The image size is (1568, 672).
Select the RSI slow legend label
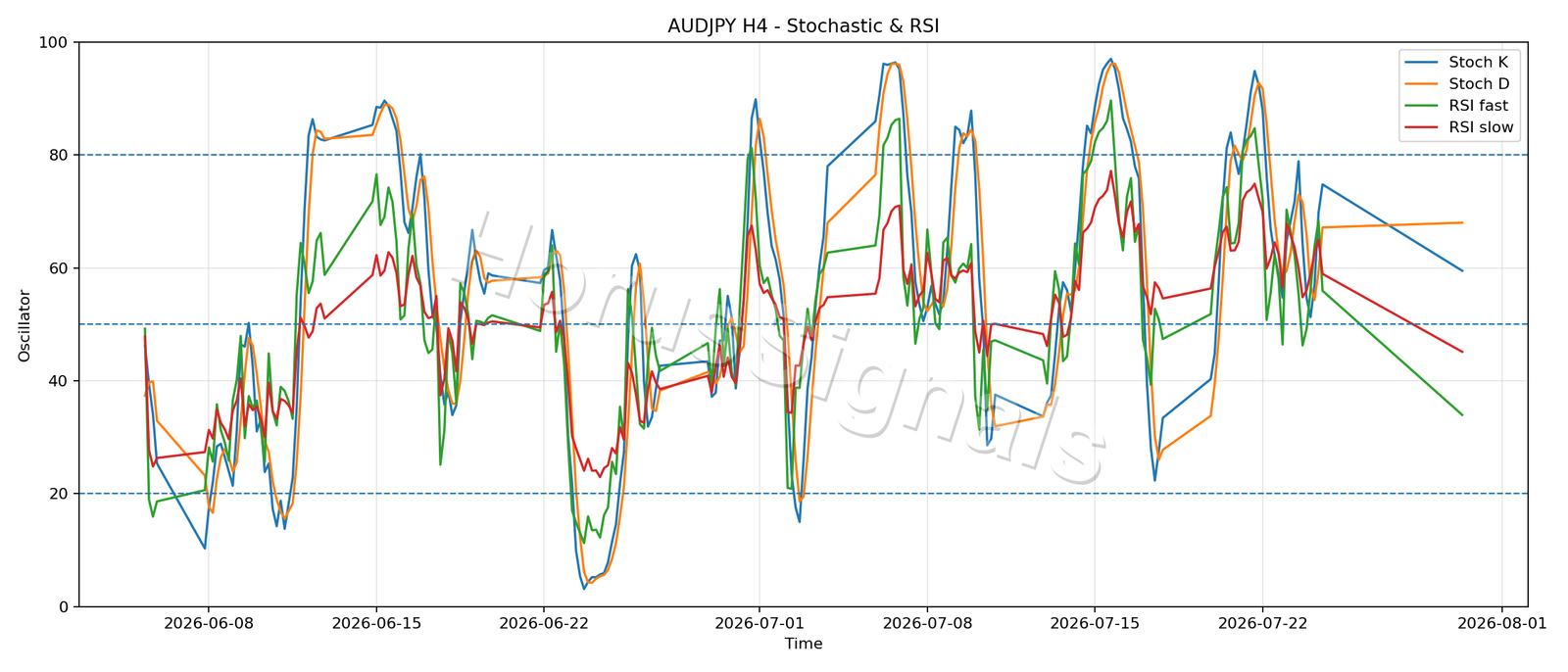coord(1481,127)
